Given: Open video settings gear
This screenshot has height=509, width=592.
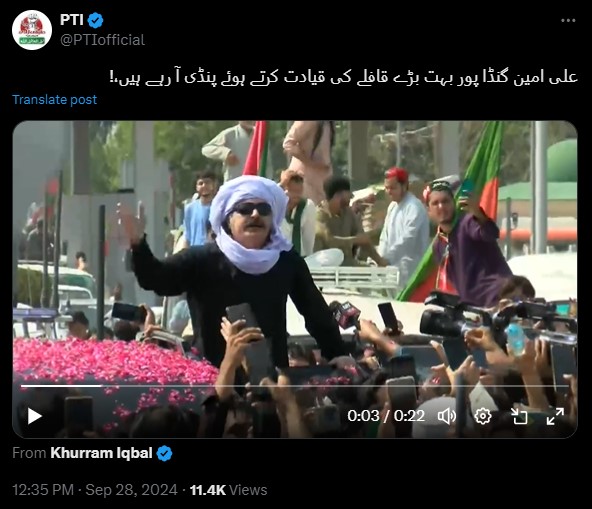Looking at the screenshot, I should (x=483, y=416).
